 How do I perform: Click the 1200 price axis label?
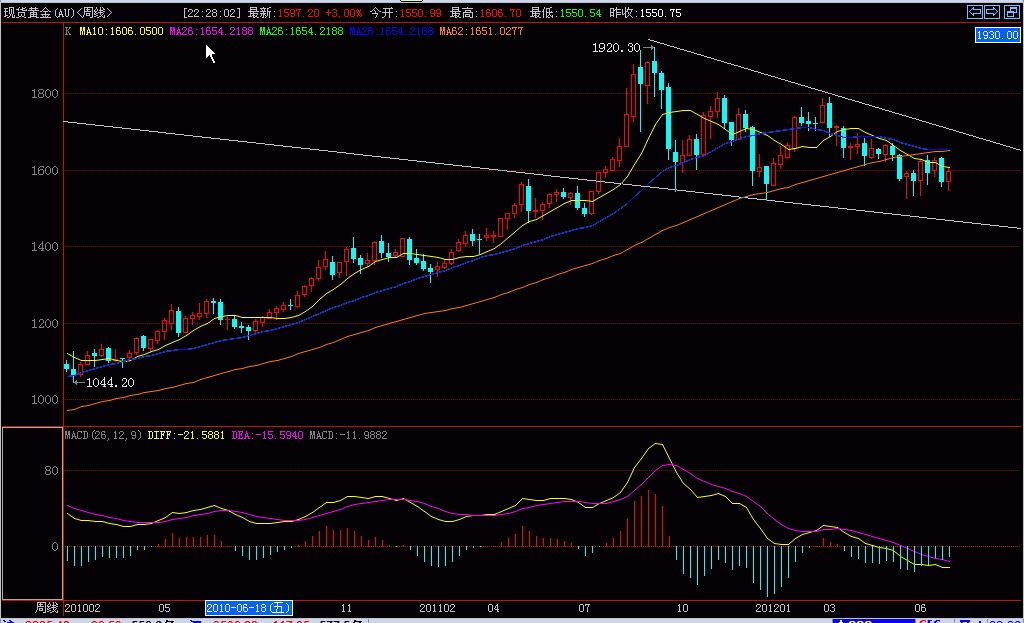pyautogui.click(x=44, y=323)
